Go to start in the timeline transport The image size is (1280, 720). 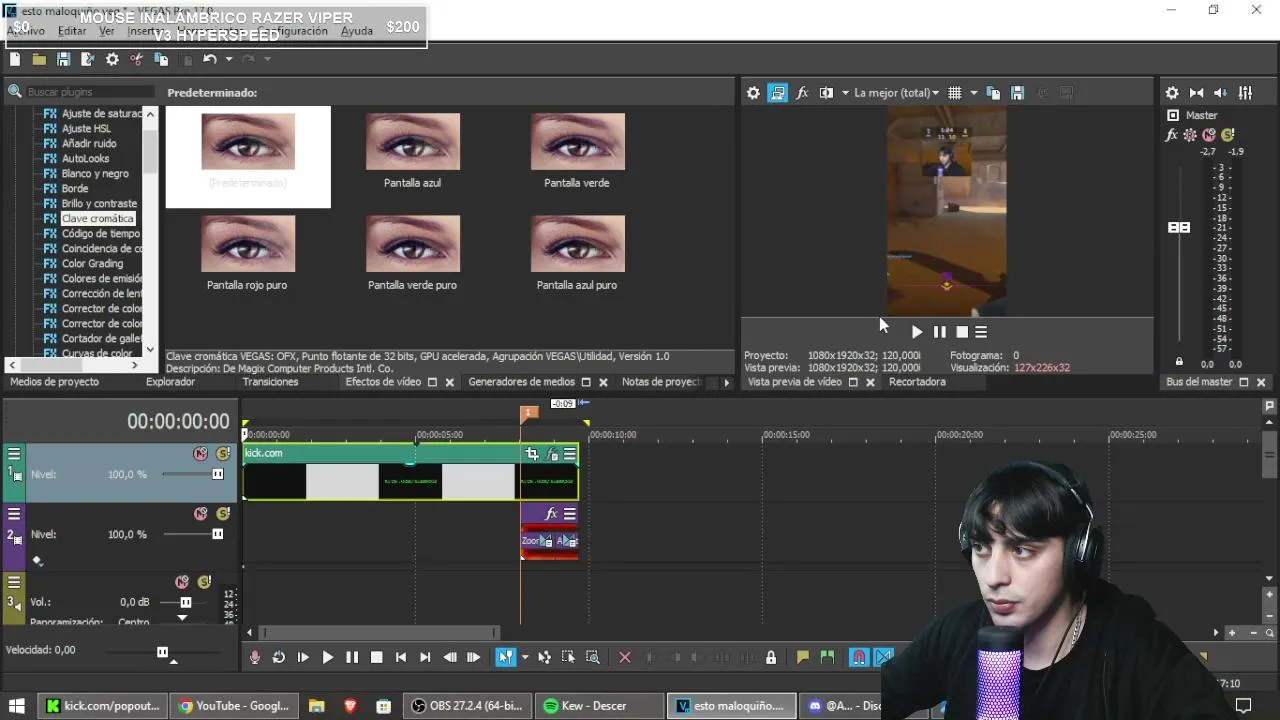click(x=401, y=657)
